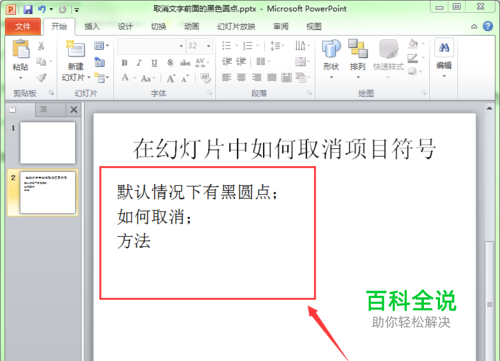Viewport: 500px width, 361px height.
Task: Toggle Strikethrough (abc) formatting
Action: (x=185, y=63)
